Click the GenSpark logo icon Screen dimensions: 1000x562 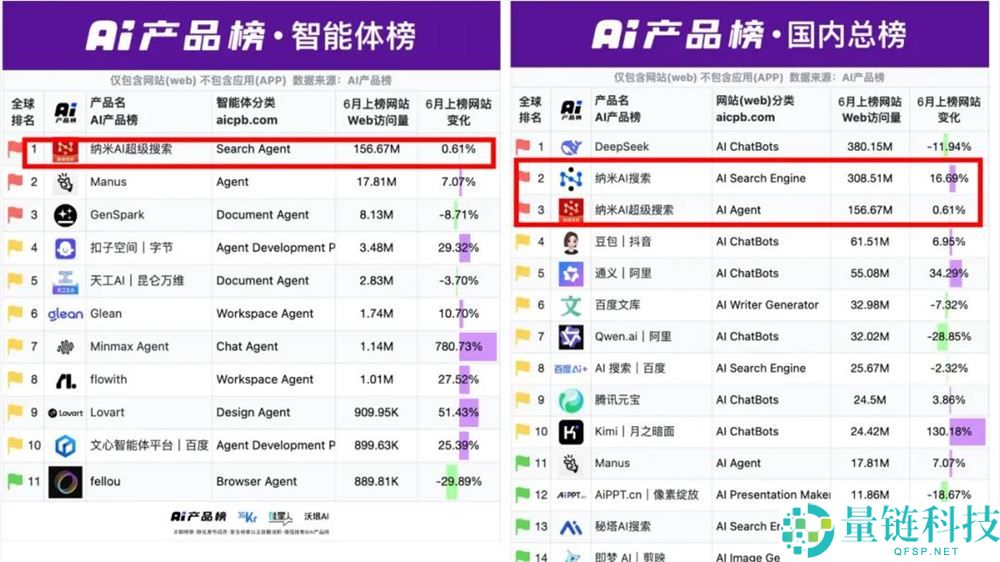(x=66, y=215)
